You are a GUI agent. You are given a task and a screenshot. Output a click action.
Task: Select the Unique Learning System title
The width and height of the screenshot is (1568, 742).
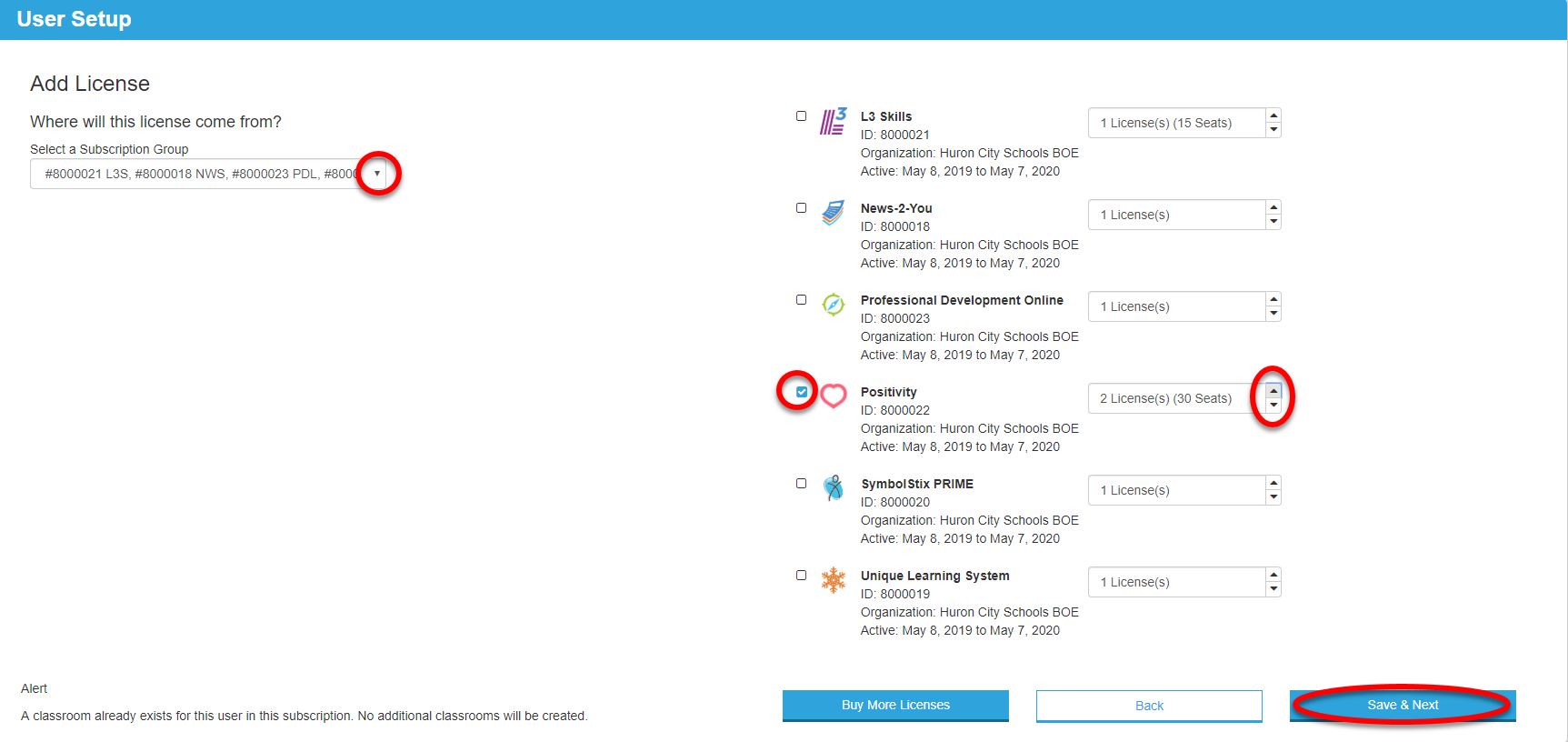[934, 576]
